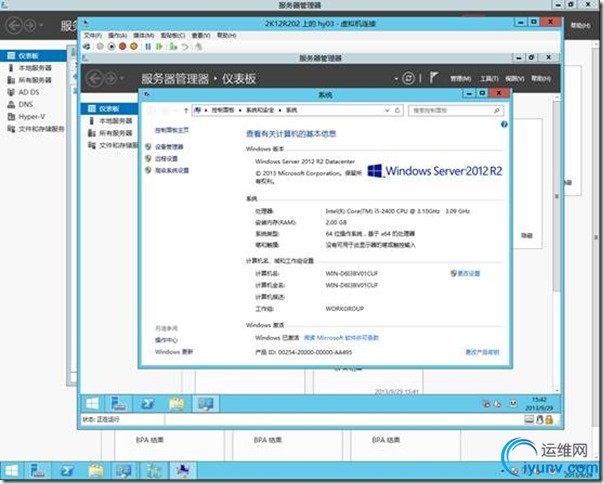Pause the virtual machine
This screenshot has width=604, height=484.
(148, 47)
